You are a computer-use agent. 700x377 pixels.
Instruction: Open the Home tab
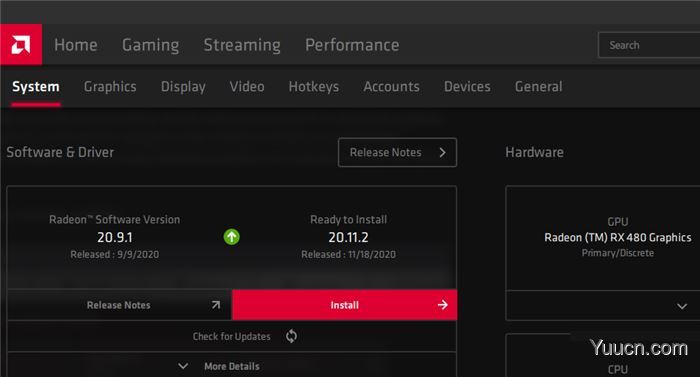pos(76,45)
